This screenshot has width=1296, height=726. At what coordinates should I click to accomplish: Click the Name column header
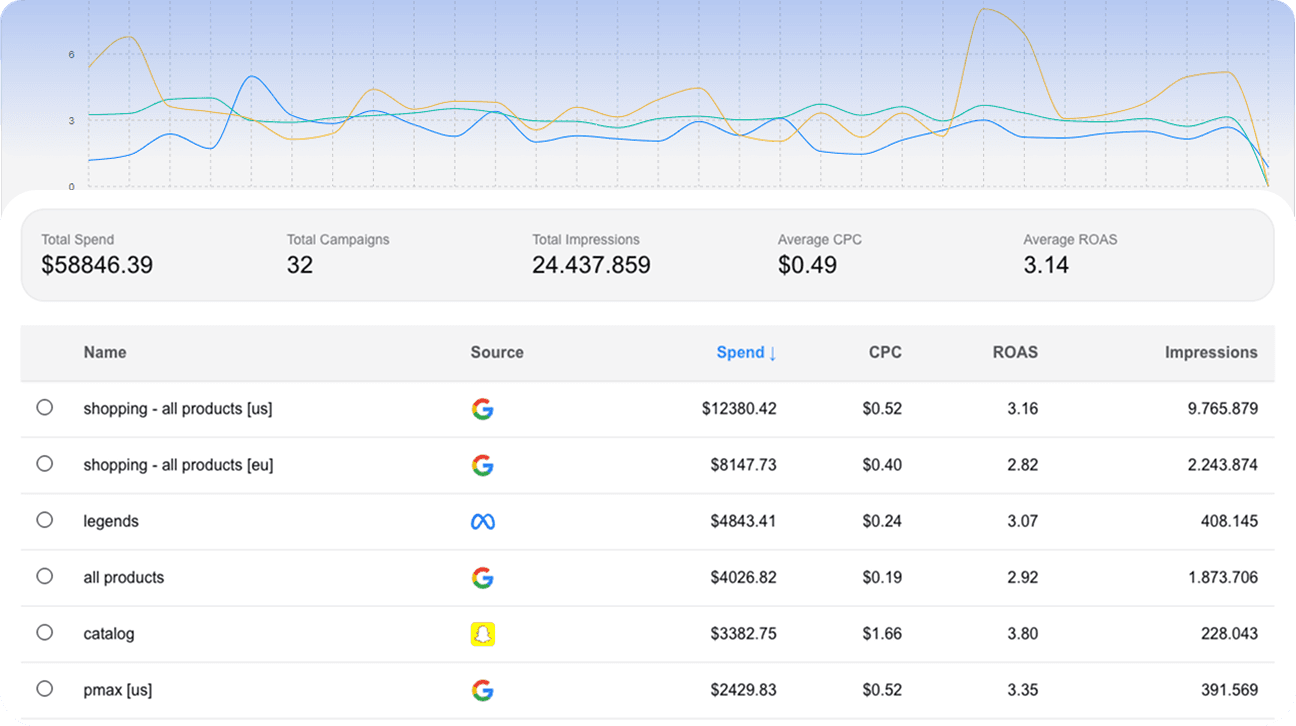[104, 352]
